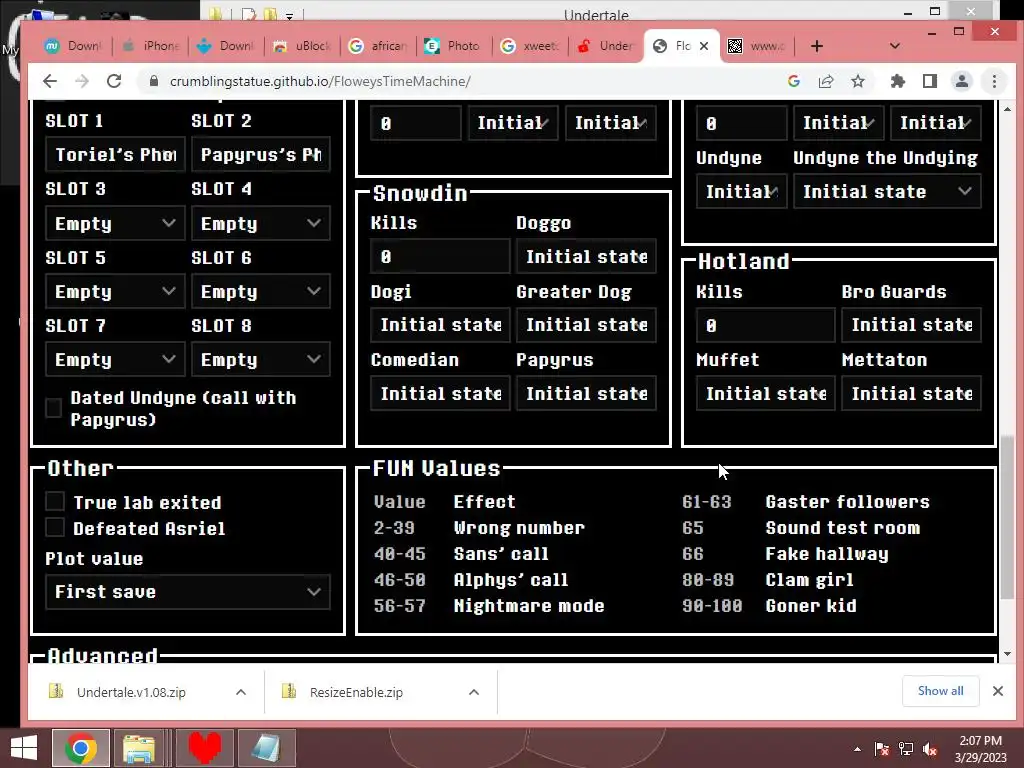Viewport: 1024px width, 768px height.
Task: Open the Plot value First save dropdown
Action: pyautogui.click(x=187, y=592)
